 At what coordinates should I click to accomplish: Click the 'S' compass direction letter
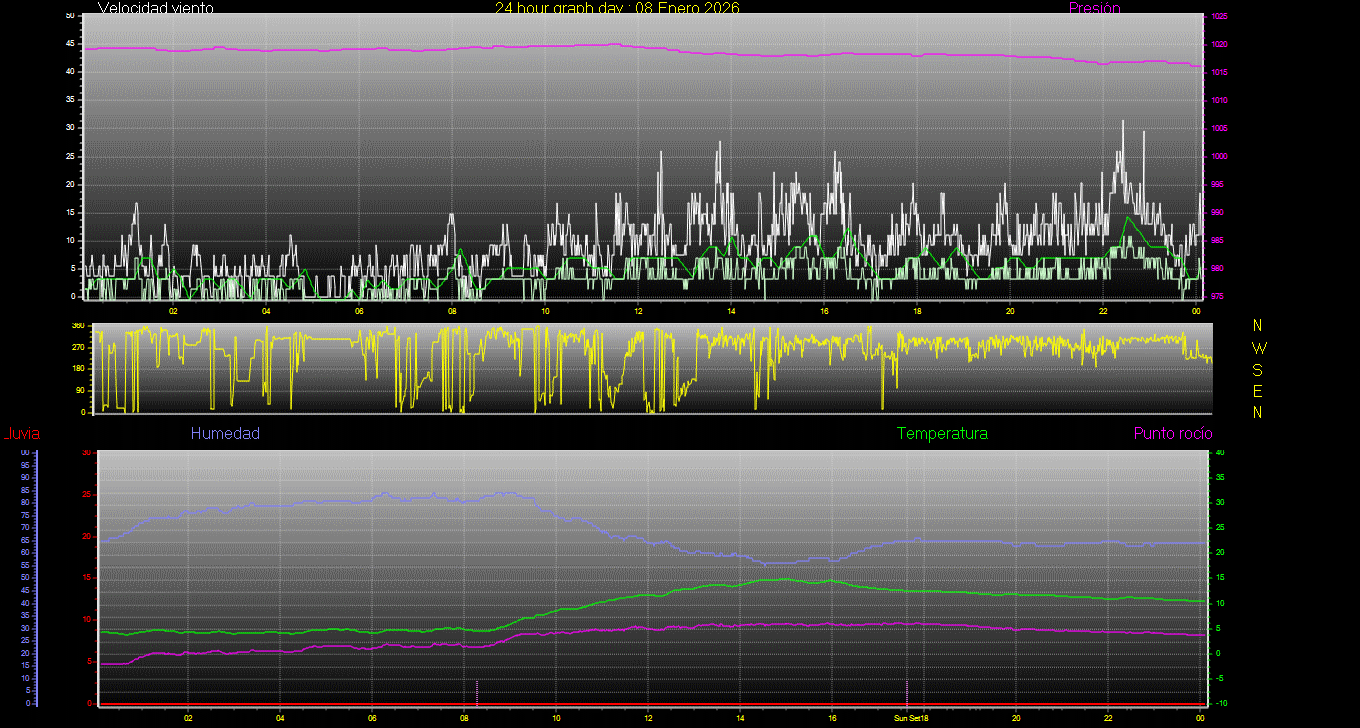[1258, 369]
